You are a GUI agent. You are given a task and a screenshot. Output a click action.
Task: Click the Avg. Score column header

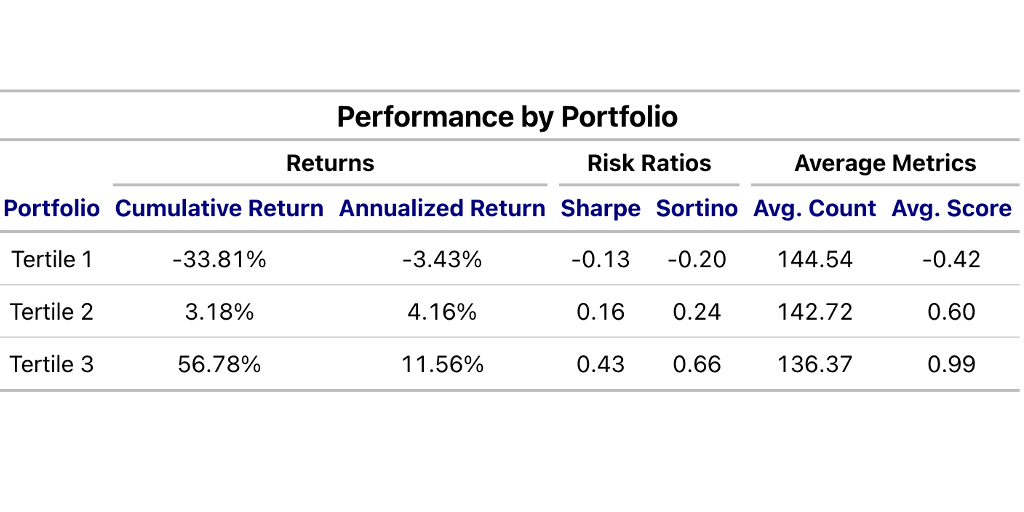[951, 209]
